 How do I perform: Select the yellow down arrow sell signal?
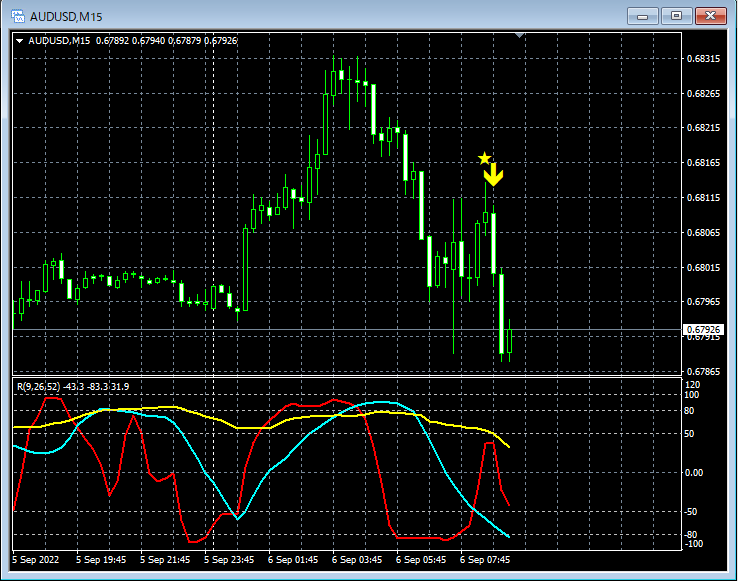(493, 174)
